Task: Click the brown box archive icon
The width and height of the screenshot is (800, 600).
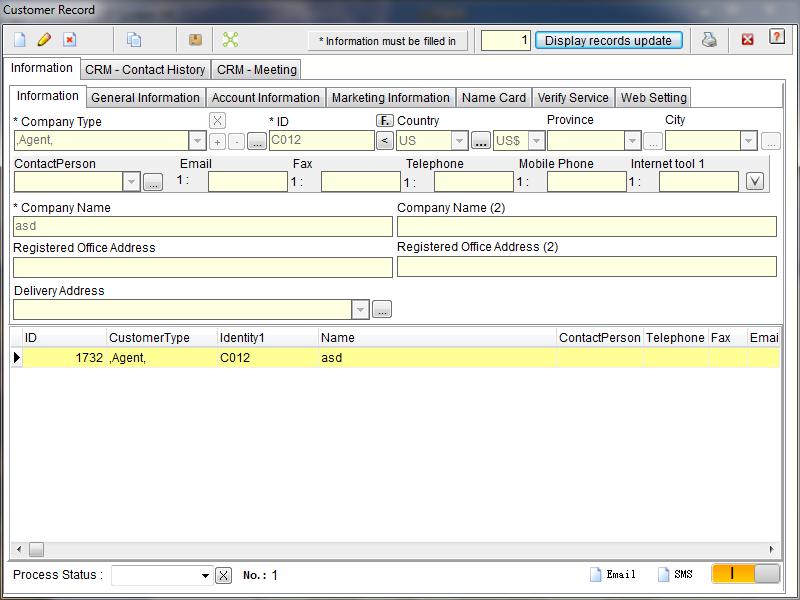Action: pyautogui.click(x=195, y=40)
